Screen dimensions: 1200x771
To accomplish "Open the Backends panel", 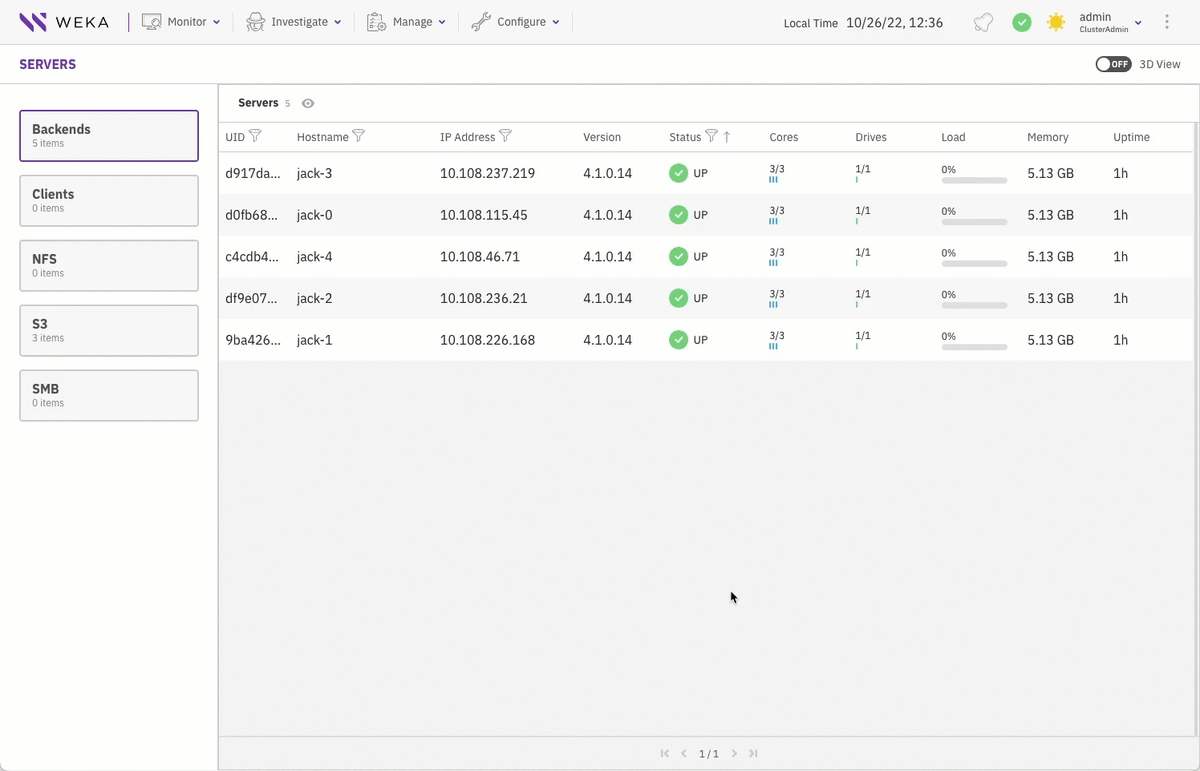I will [108, 135].
